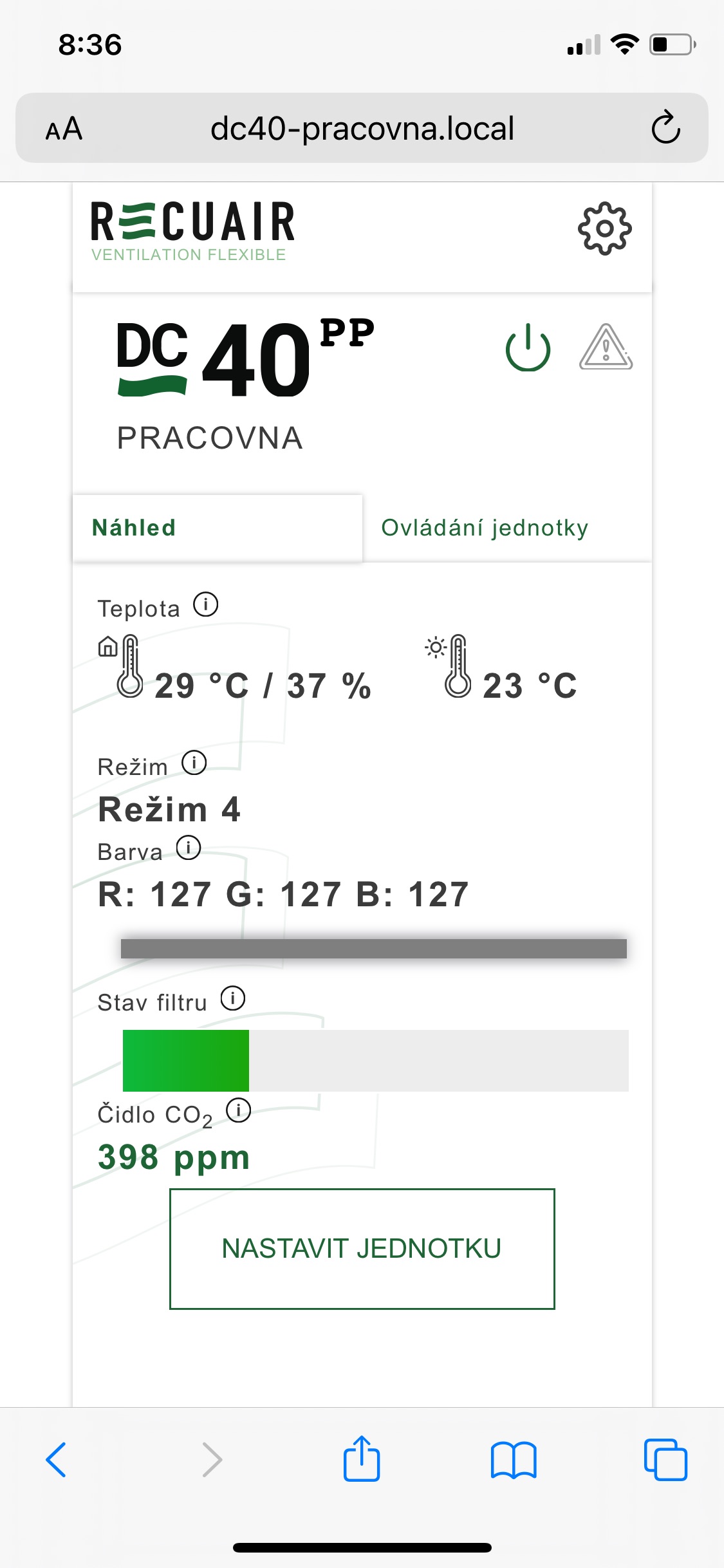Open the AA text size menu
Image resolution: width=724 pixels, height=1568 pixels.
[x=64, y=129]
